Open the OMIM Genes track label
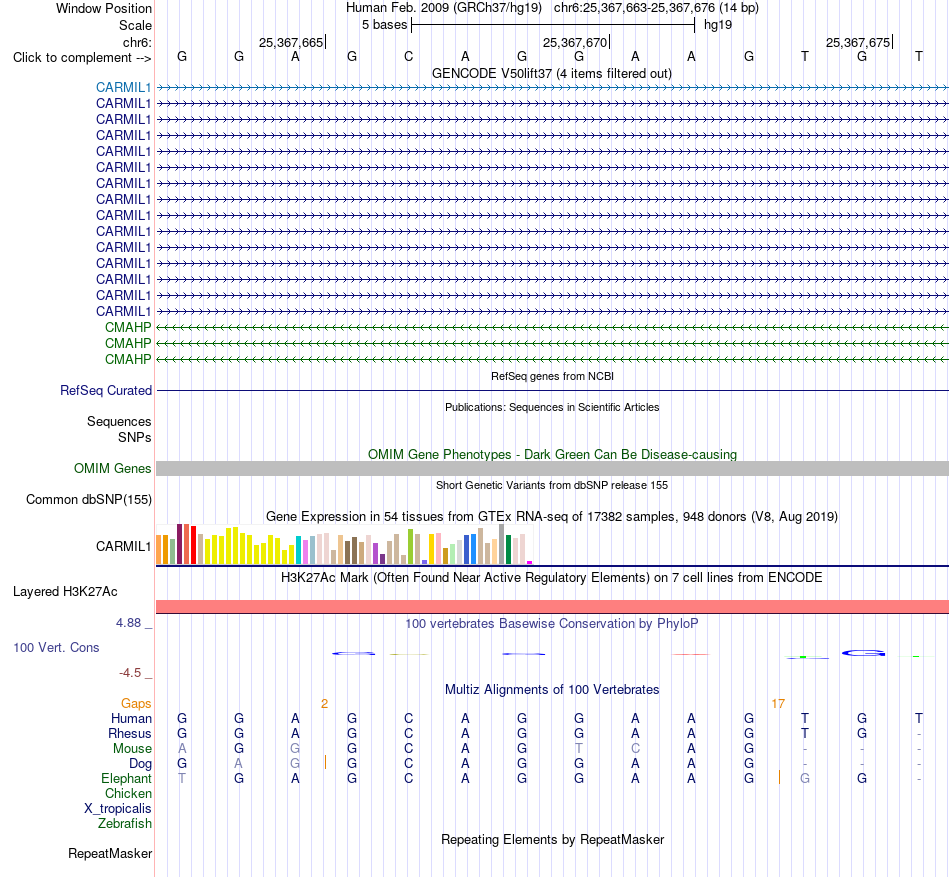The width and height of the screenshot is (950, 877). coord(112,468)
